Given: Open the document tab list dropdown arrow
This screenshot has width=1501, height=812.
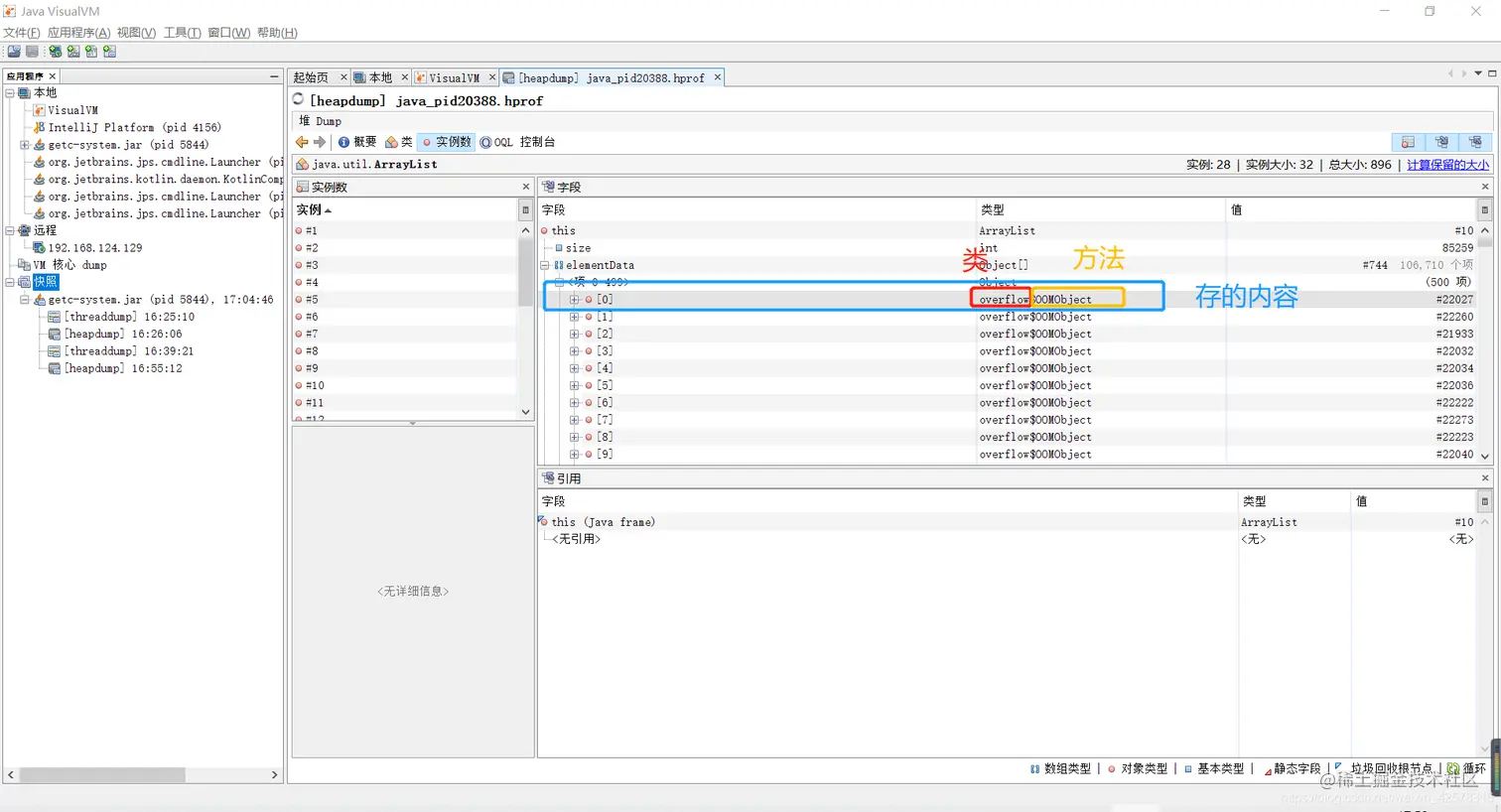Looking at the screenshot, I should pyautogui.click(x=1478, y=73).
